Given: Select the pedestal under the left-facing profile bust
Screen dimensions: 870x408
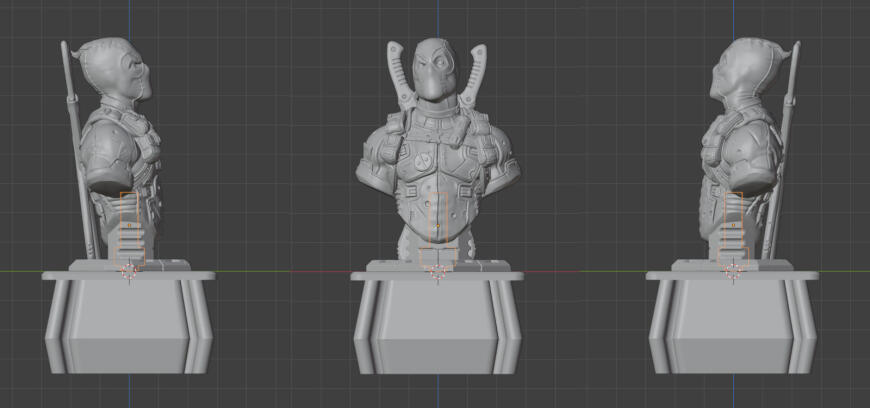Looking at the screenshot, I should 732,322.
